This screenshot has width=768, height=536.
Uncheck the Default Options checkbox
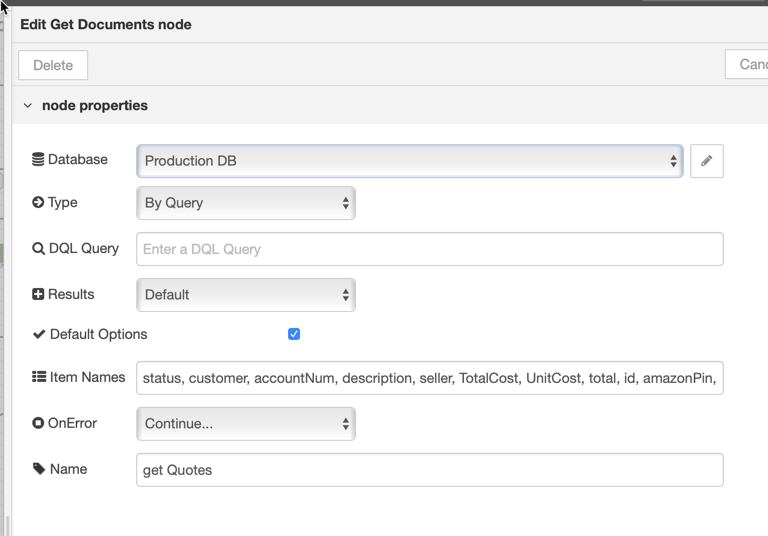point(294,334)
